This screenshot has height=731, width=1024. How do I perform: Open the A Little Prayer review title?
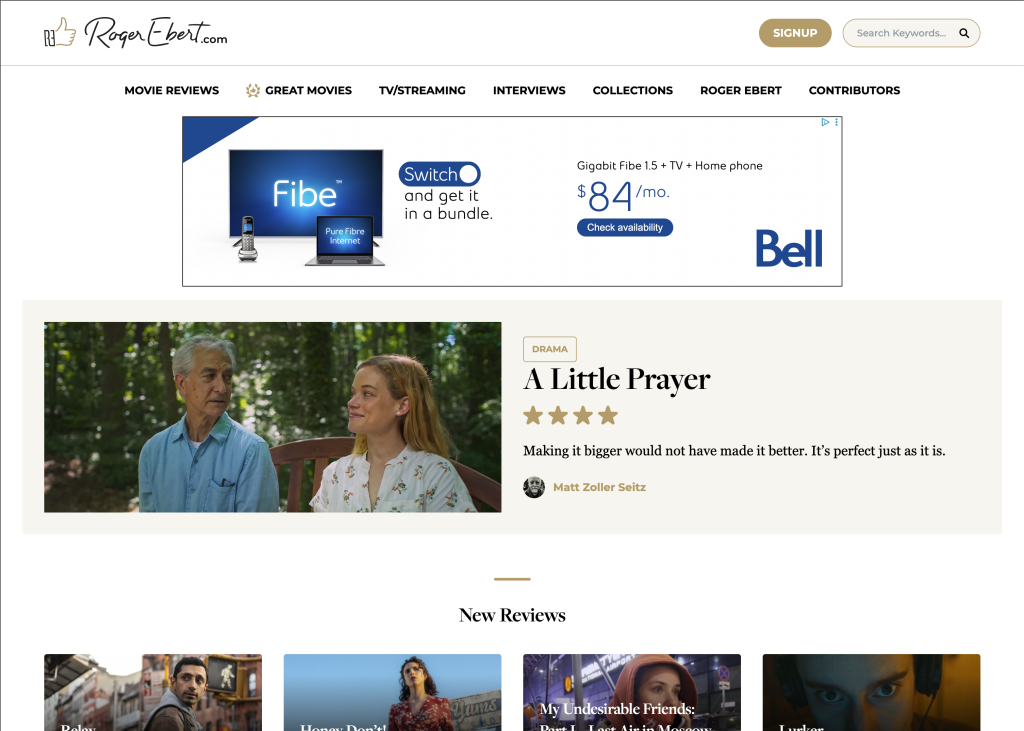[x=616, y=380]
